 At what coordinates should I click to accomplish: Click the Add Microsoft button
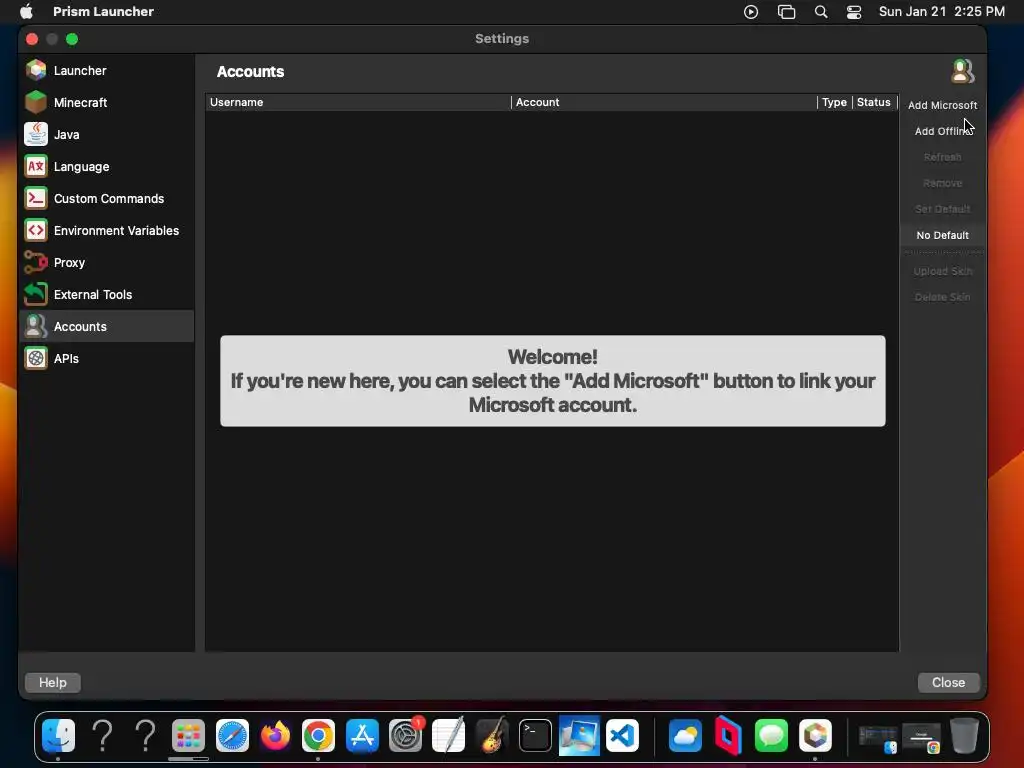tap(942, 105)
